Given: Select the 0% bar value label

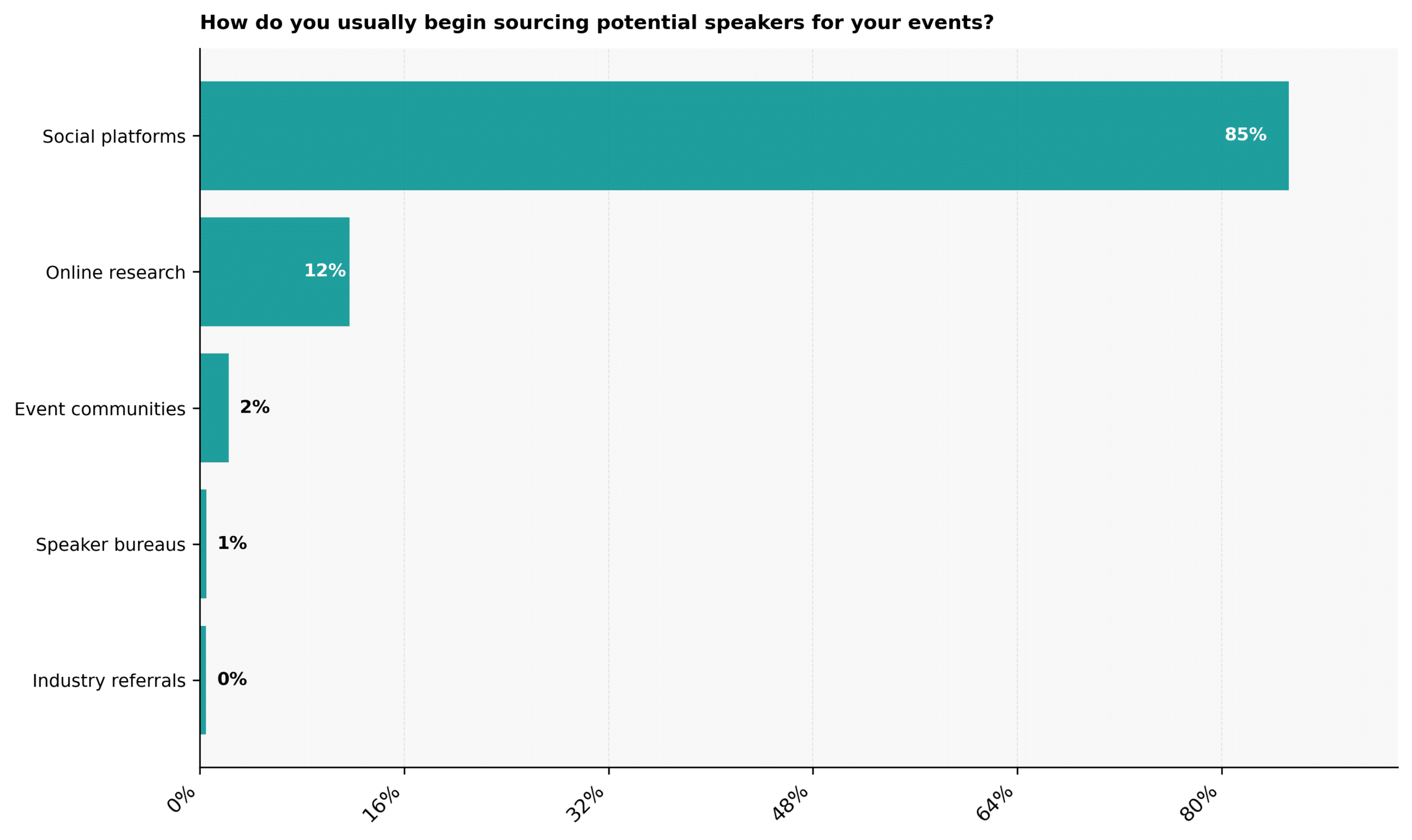Looking at the screenshot, I should coord(232,679).
